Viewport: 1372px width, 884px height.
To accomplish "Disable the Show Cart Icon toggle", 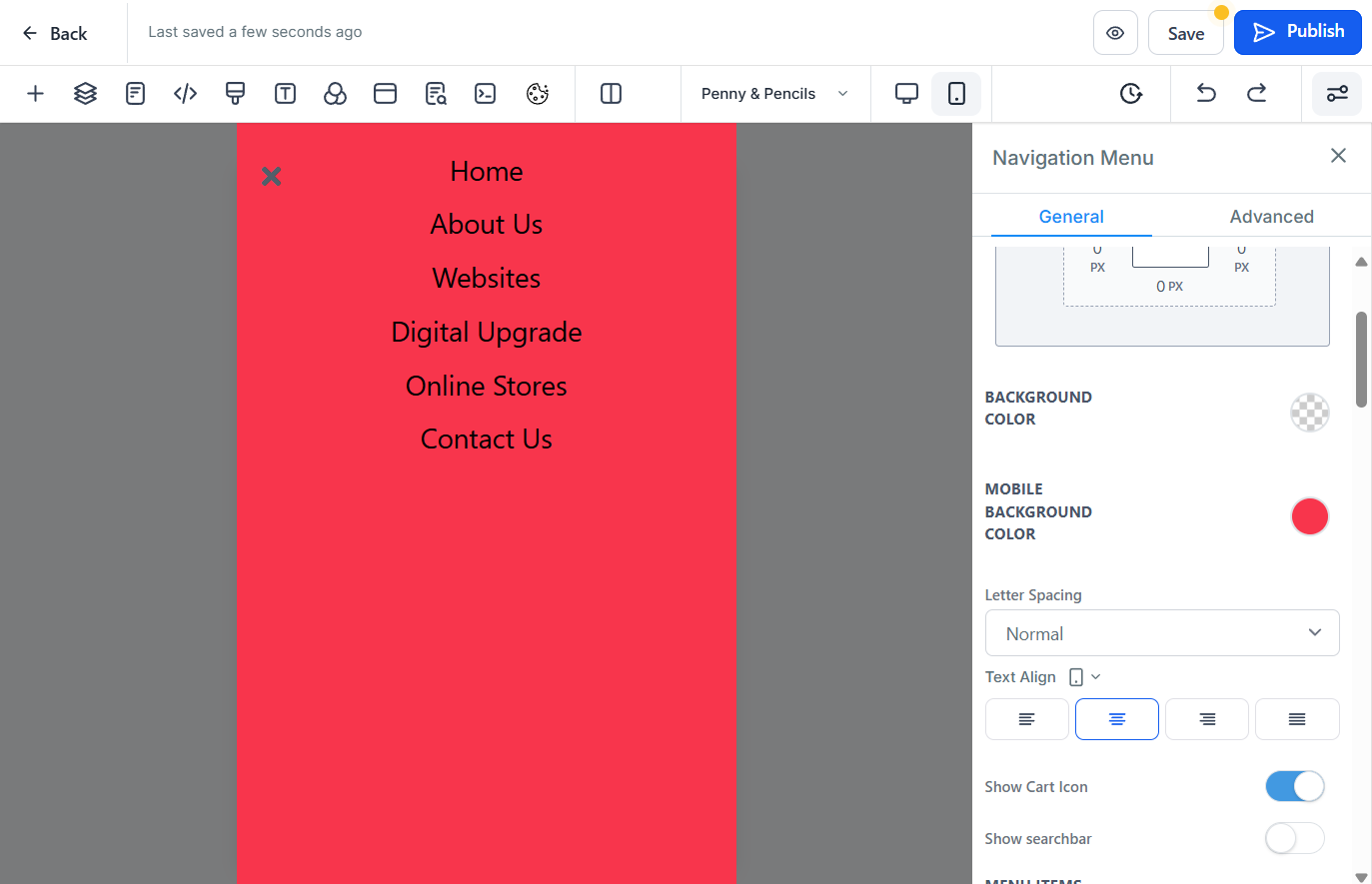I will coord(1295,786).
